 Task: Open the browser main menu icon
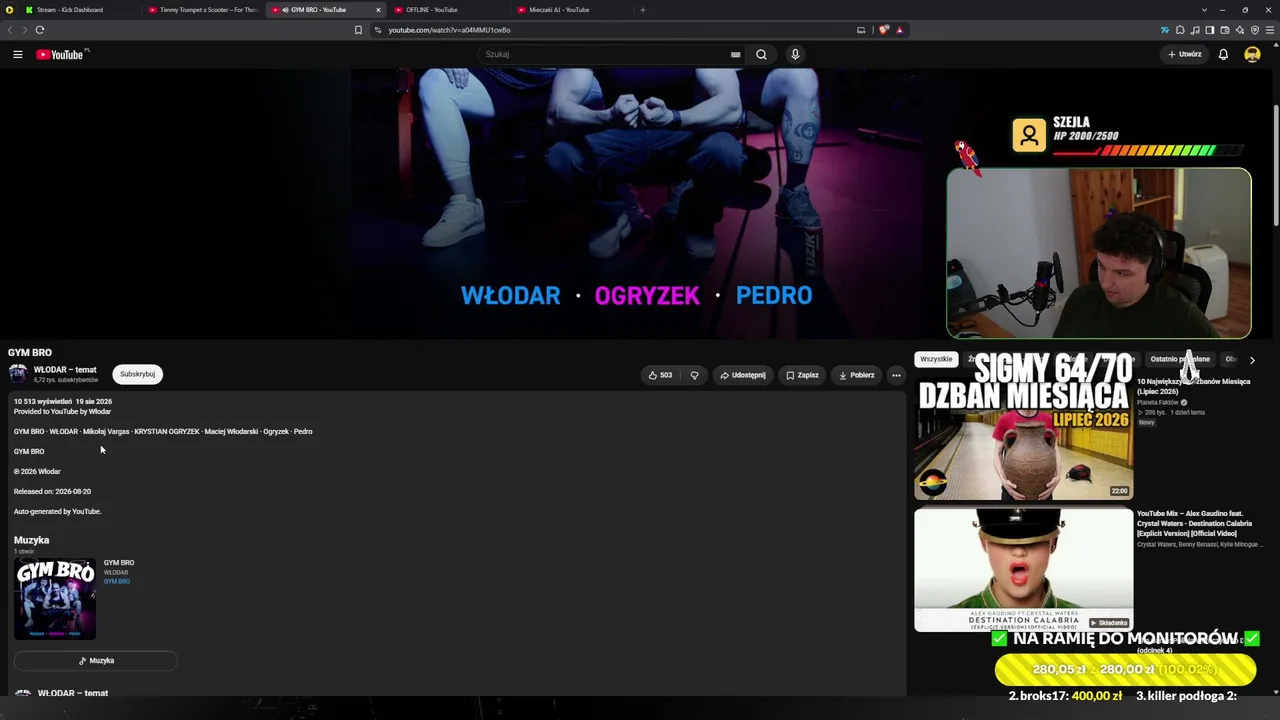(x=1270, y=30)
